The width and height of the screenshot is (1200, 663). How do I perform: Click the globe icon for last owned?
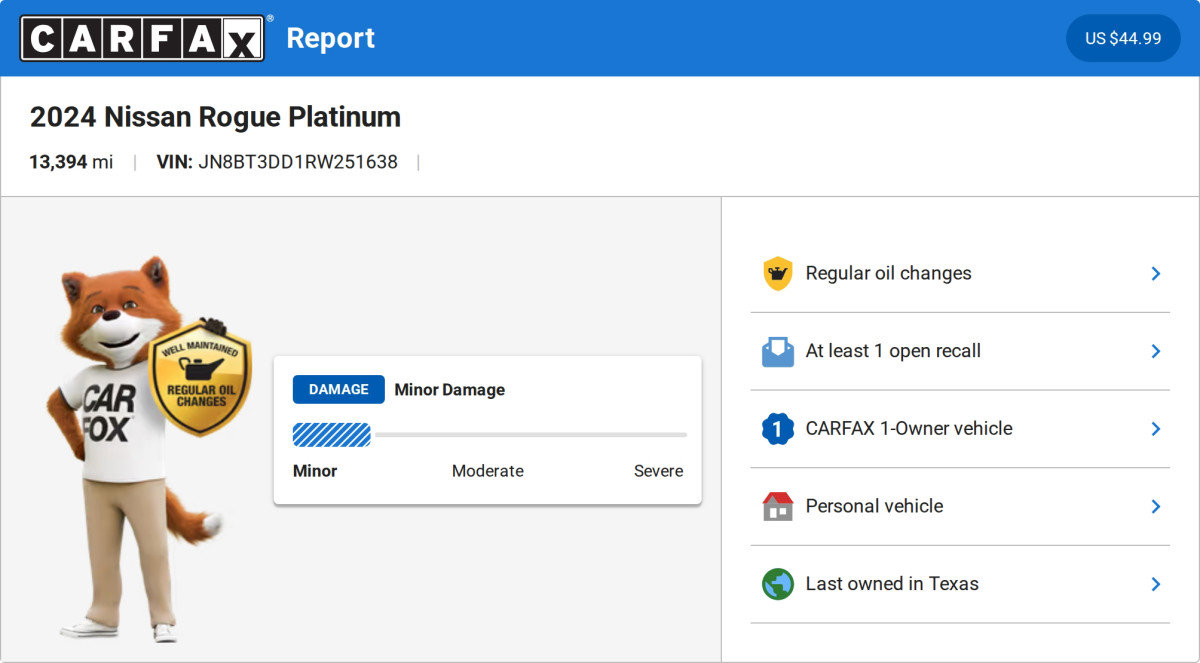pyautogui.click(x=777, y=584)
